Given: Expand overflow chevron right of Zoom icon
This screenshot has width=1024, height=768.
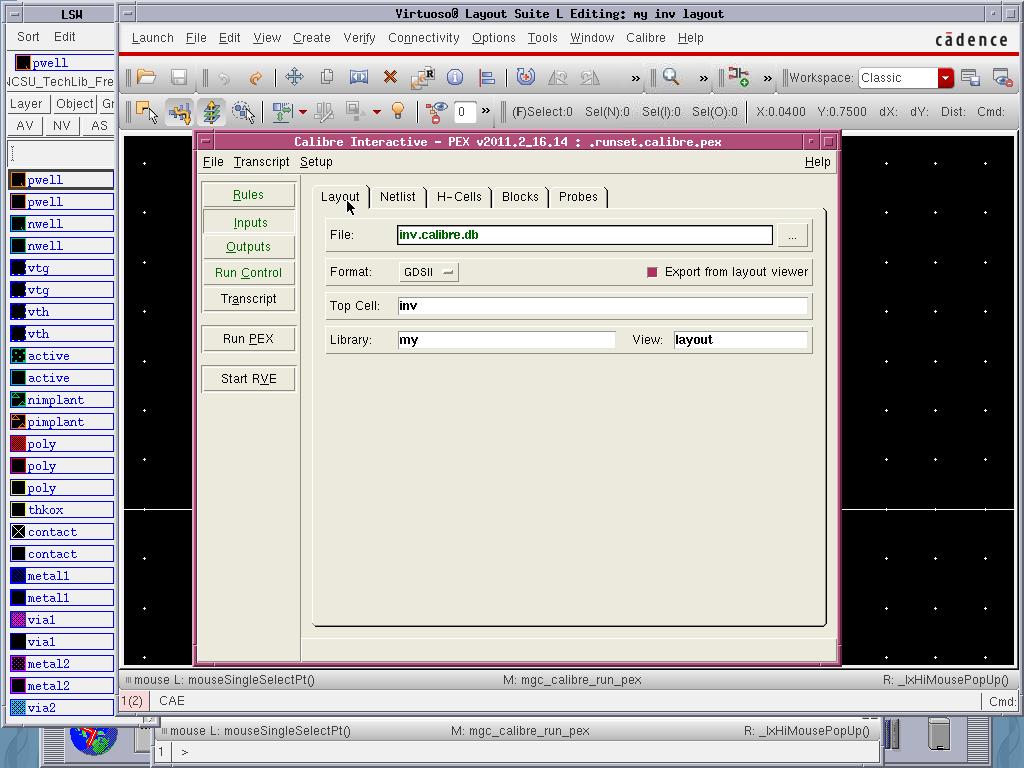Looking at the screenshot, I should 703,78.
